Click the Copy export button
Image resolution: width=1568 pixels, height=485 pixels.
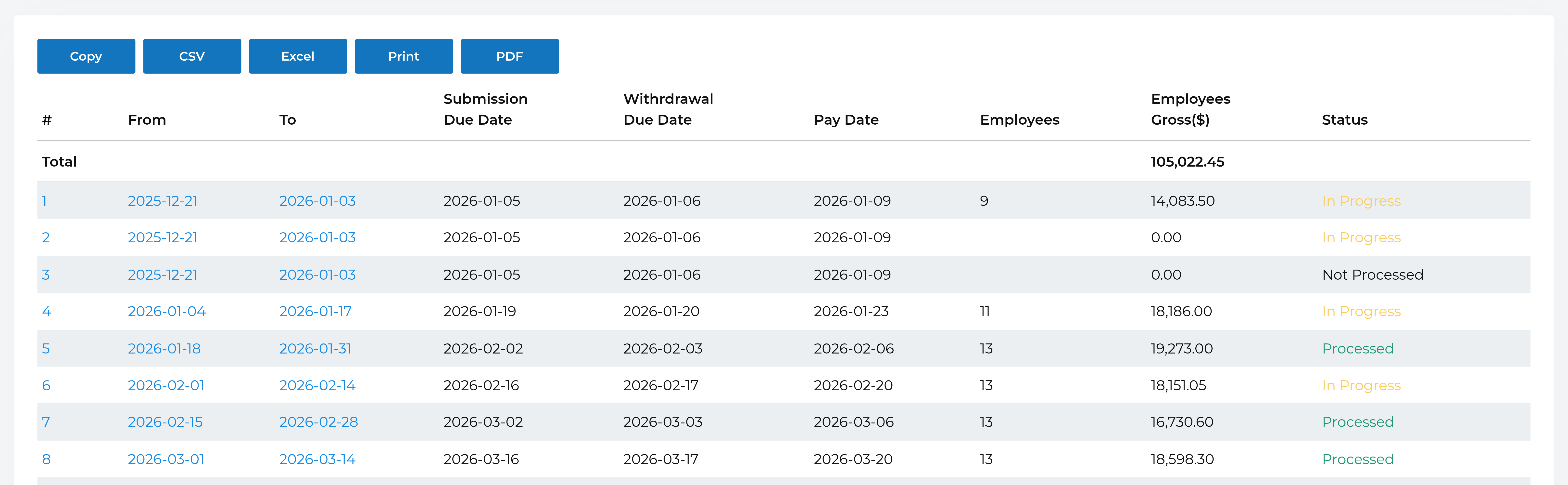86,56
